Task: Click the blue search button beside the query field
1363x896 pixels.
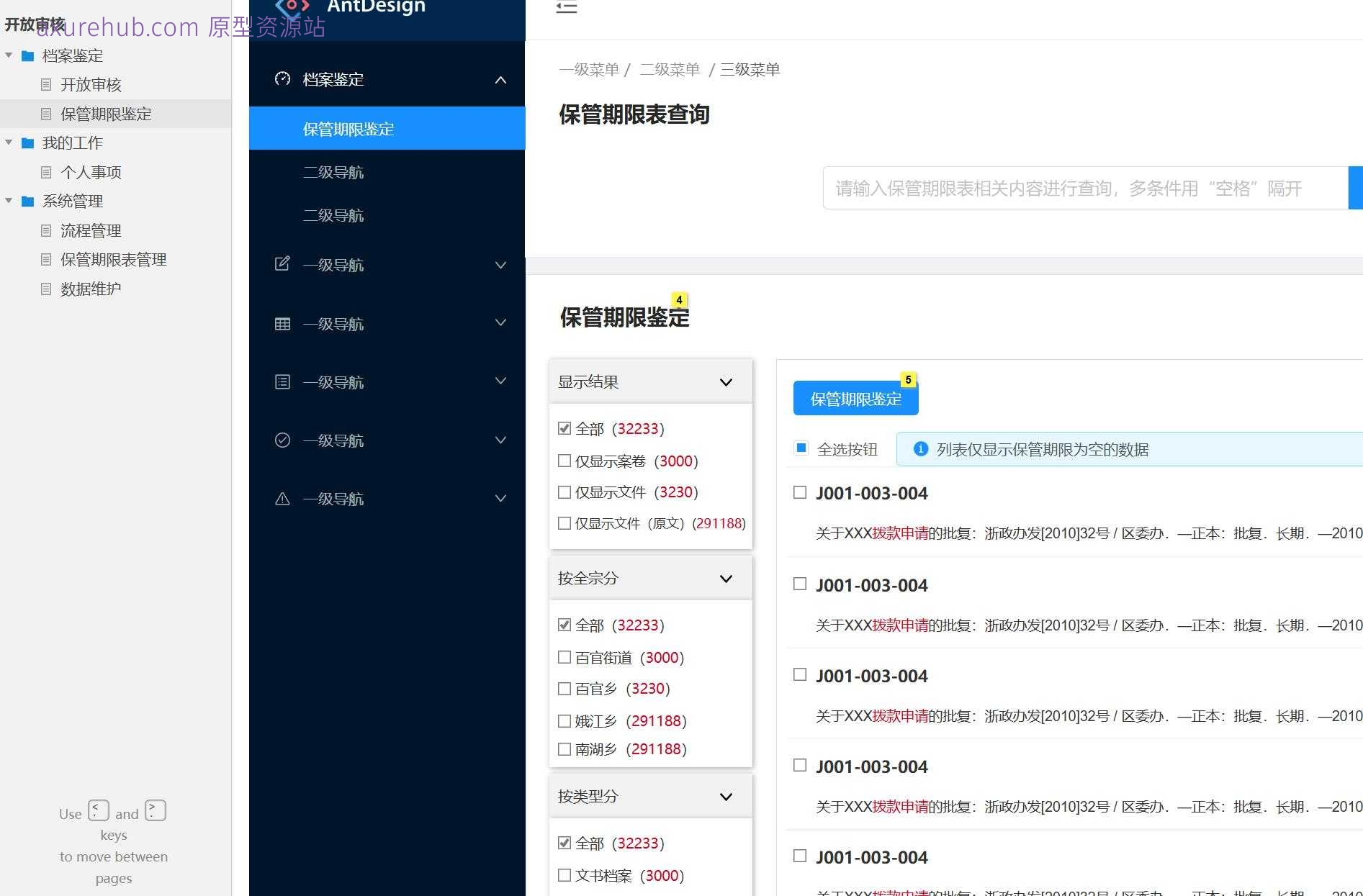Action: [x=1357, y=188]
